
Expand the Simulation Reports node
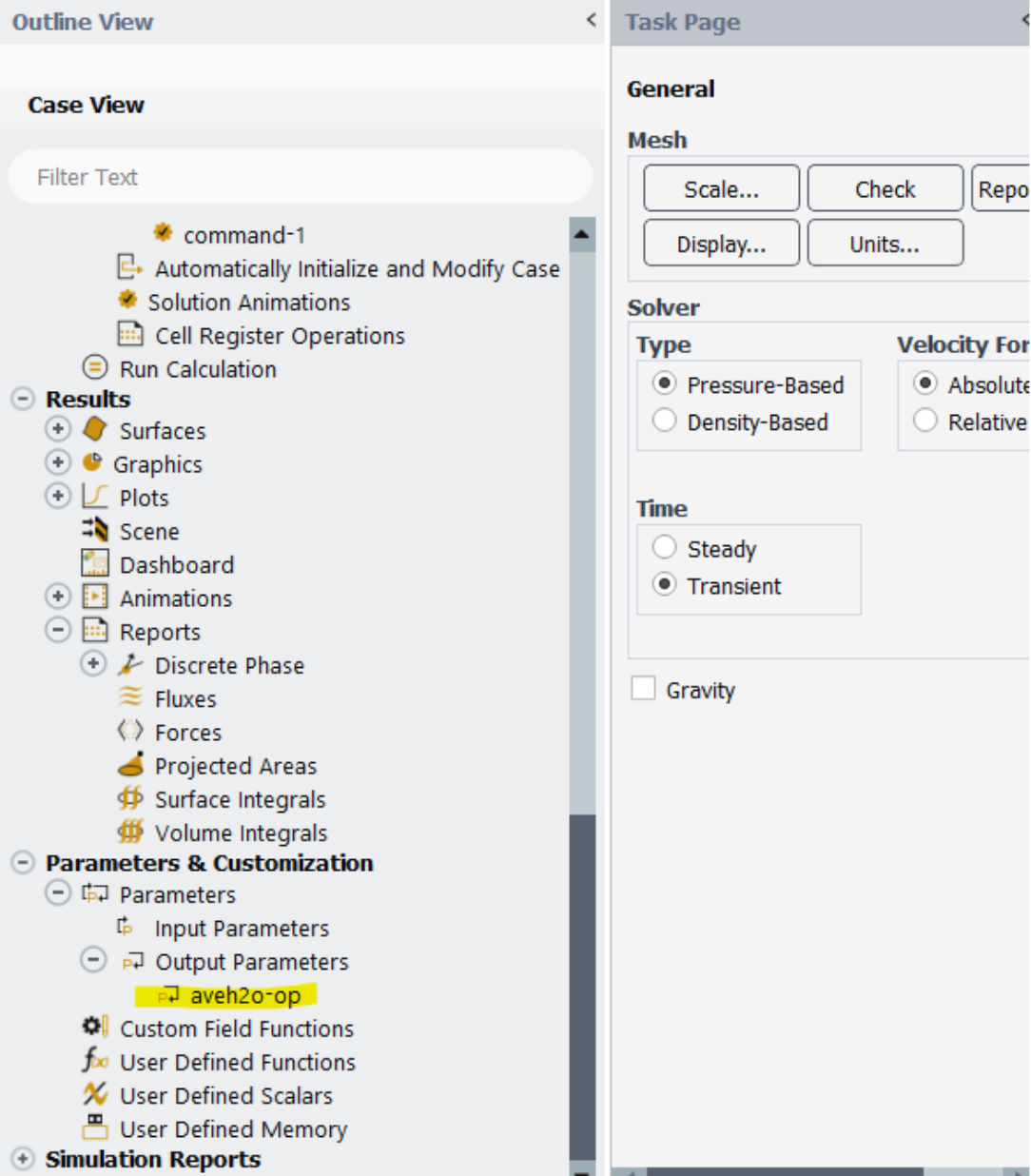(x=23, y=1159)
